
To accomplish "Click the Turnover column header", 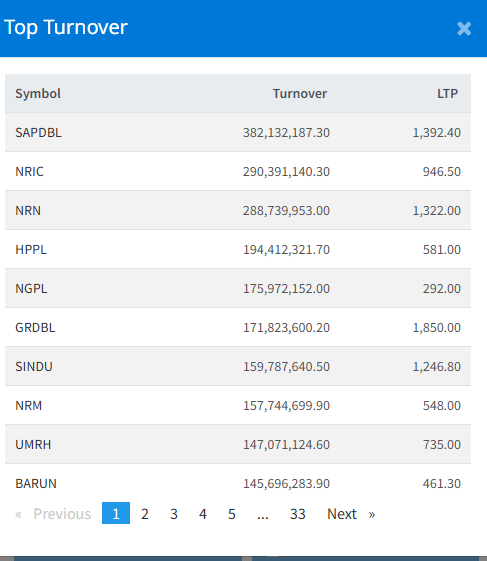I will click(x=300, y=93).
